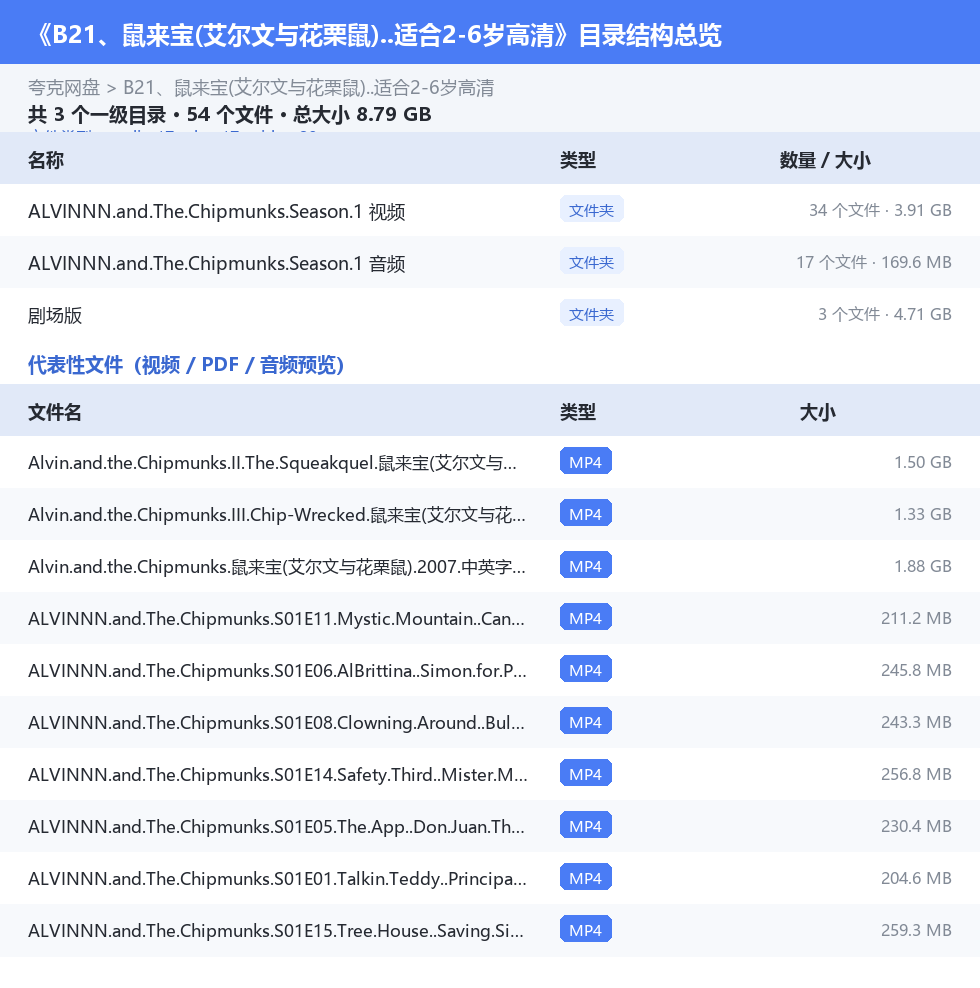The height and width of the screenshot is (988, 980).
Task: Click MP4 badge for S01E08 file
Action: pos(585,721)
